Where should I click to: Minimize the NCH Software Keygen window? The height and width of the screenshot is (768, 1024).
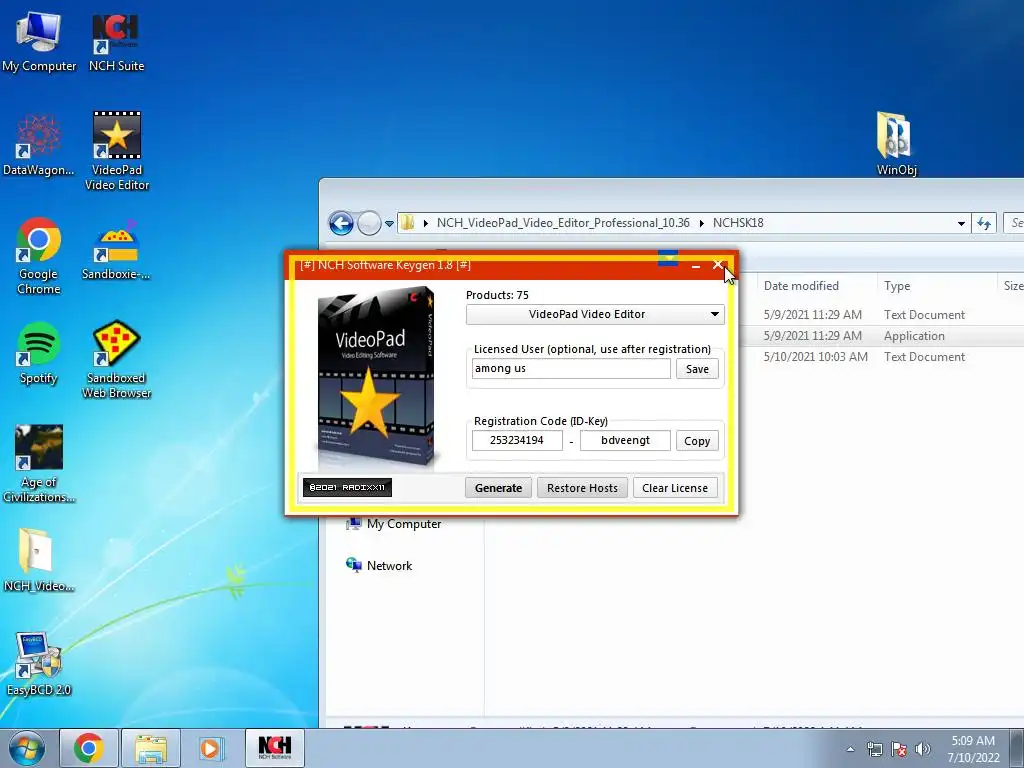coord(696,265)
